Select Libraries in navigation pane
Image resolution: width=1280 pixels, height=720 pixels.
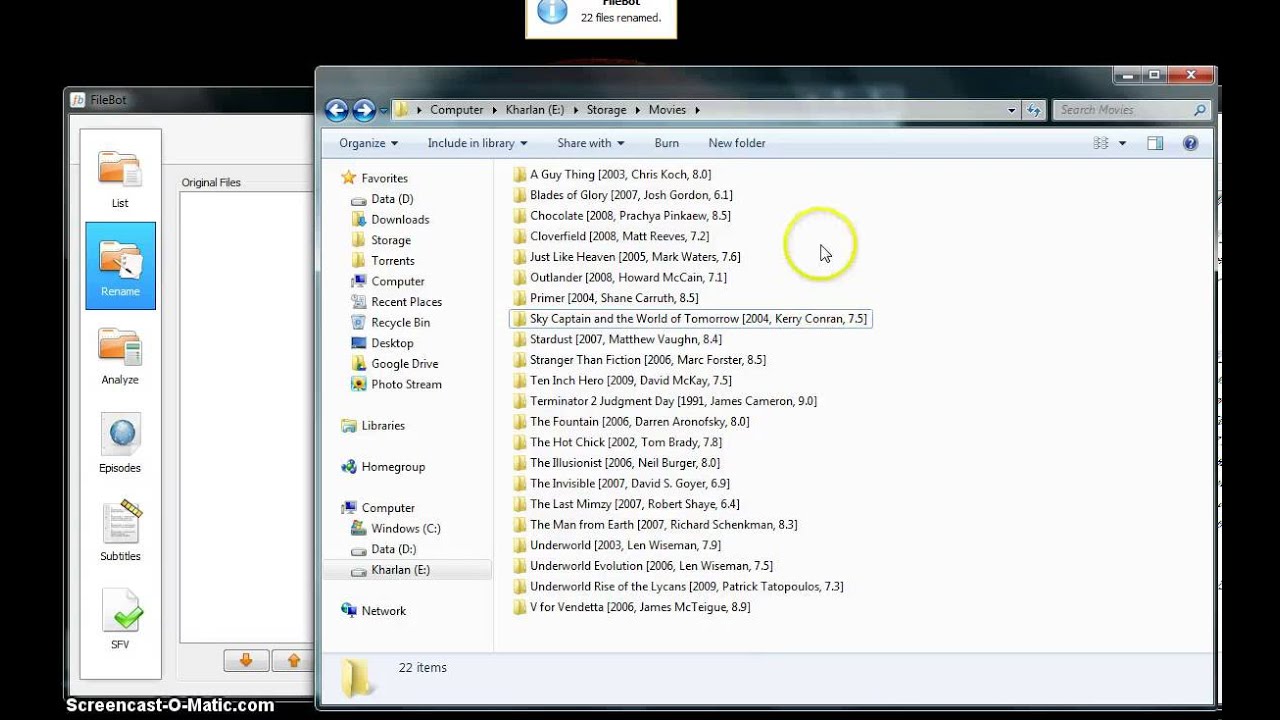[382, 425]
